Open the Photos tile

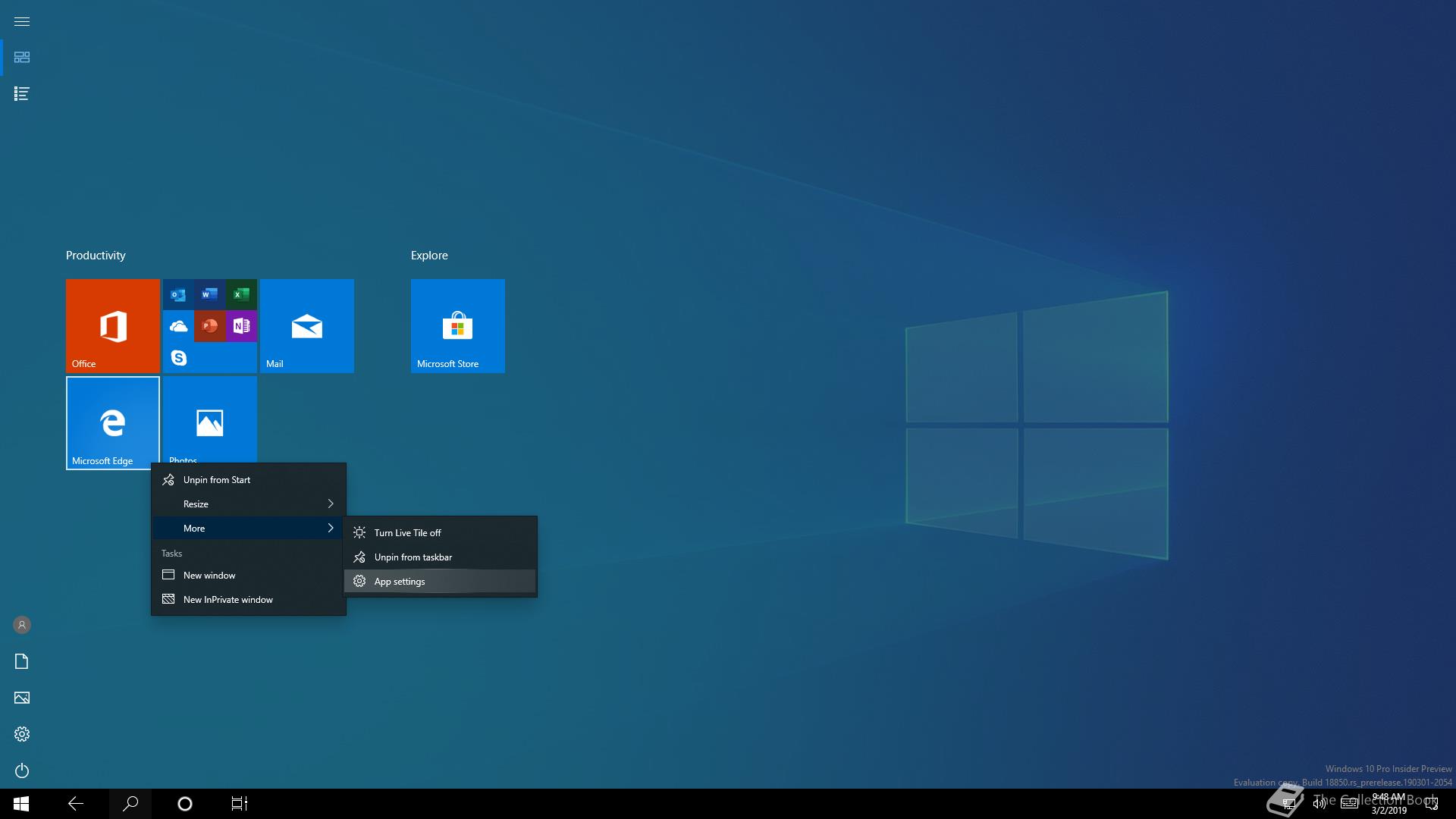coord(210,419)
